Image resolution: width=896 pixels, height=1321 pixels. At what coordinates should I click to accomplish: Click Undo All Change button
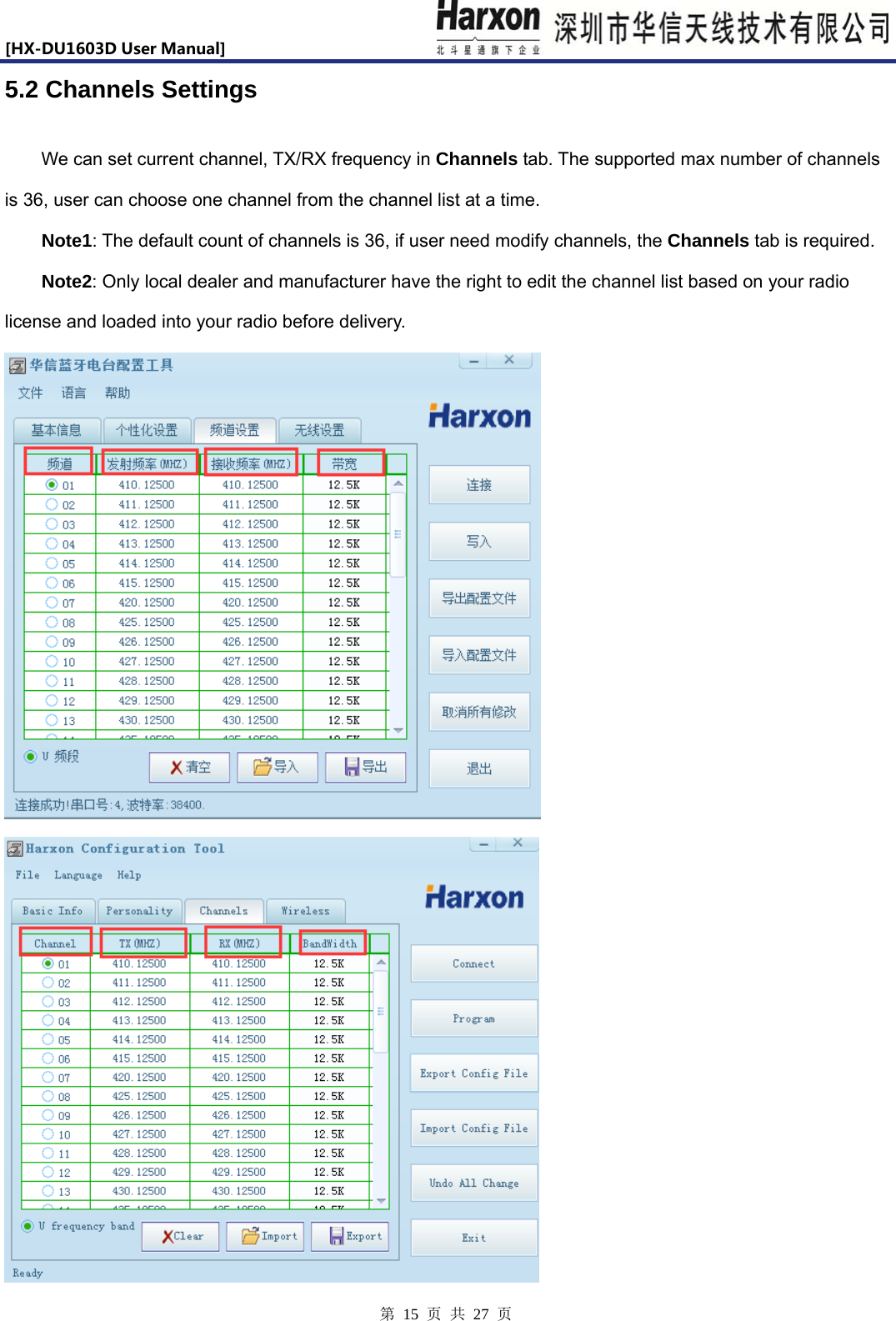(x=474, y=1183)
